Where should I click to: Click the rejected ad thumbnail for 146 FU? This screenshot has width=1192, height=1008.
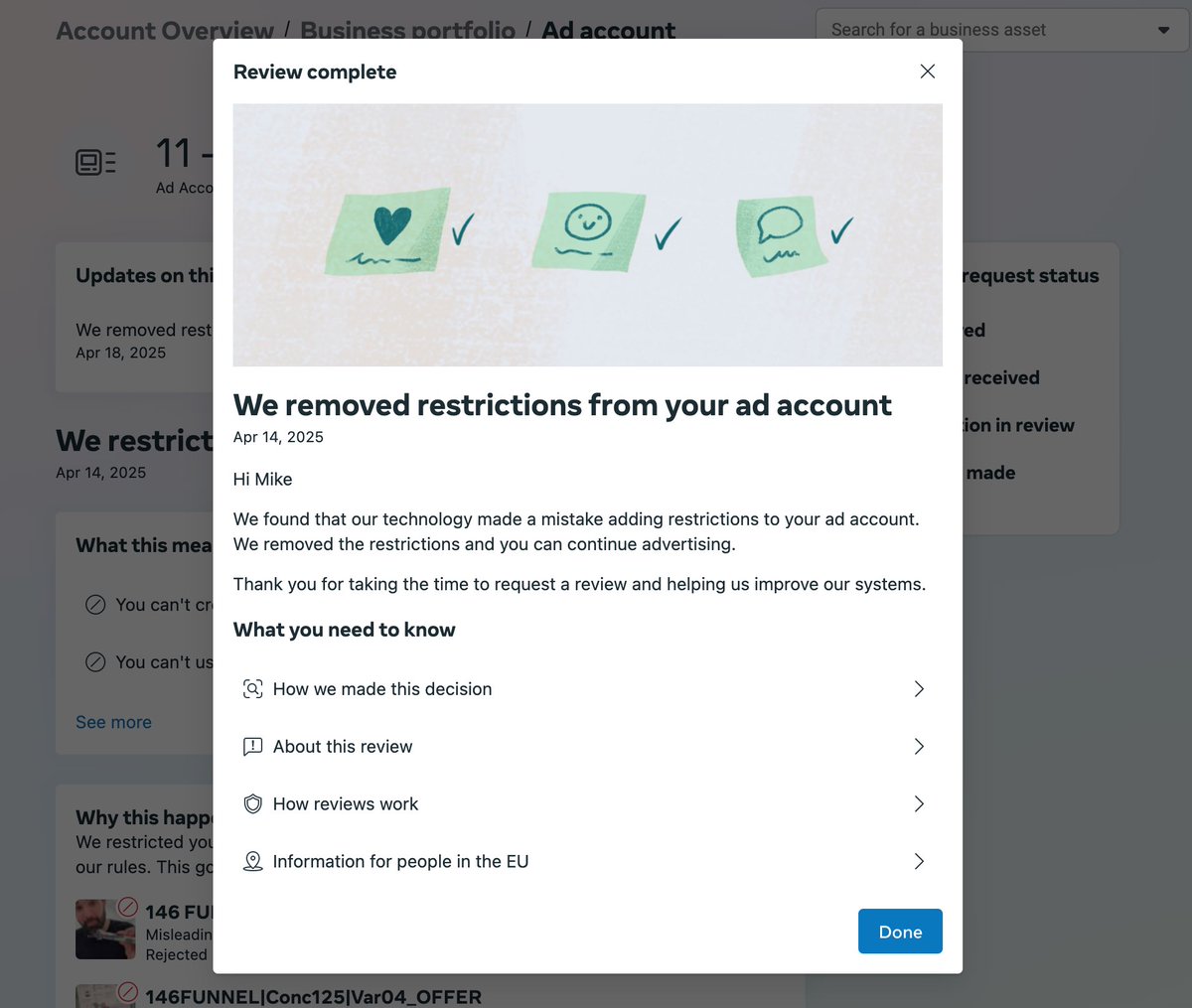pos(105,929)
